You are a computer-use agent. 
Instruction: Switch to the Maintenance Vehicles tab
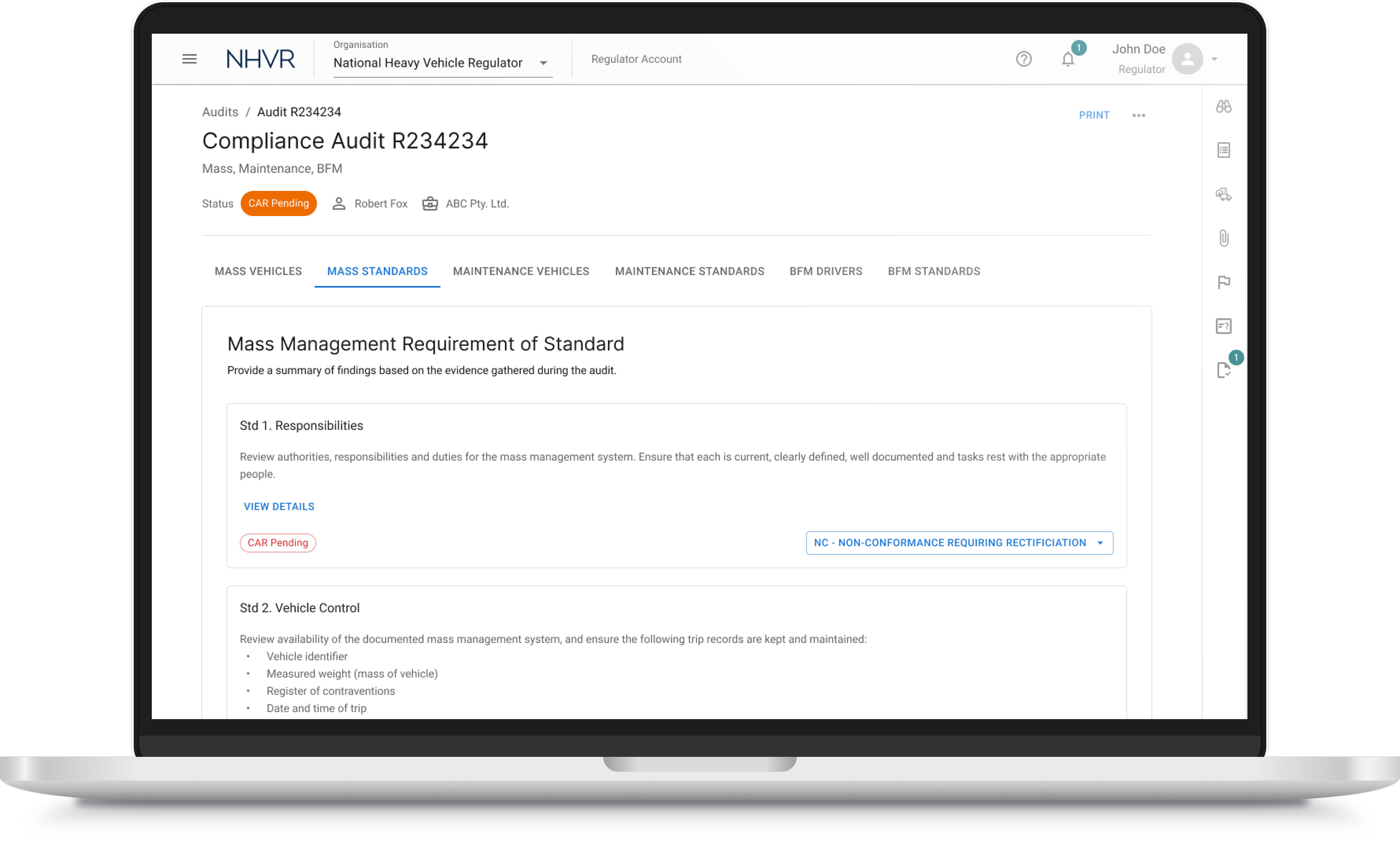point(520,271)
